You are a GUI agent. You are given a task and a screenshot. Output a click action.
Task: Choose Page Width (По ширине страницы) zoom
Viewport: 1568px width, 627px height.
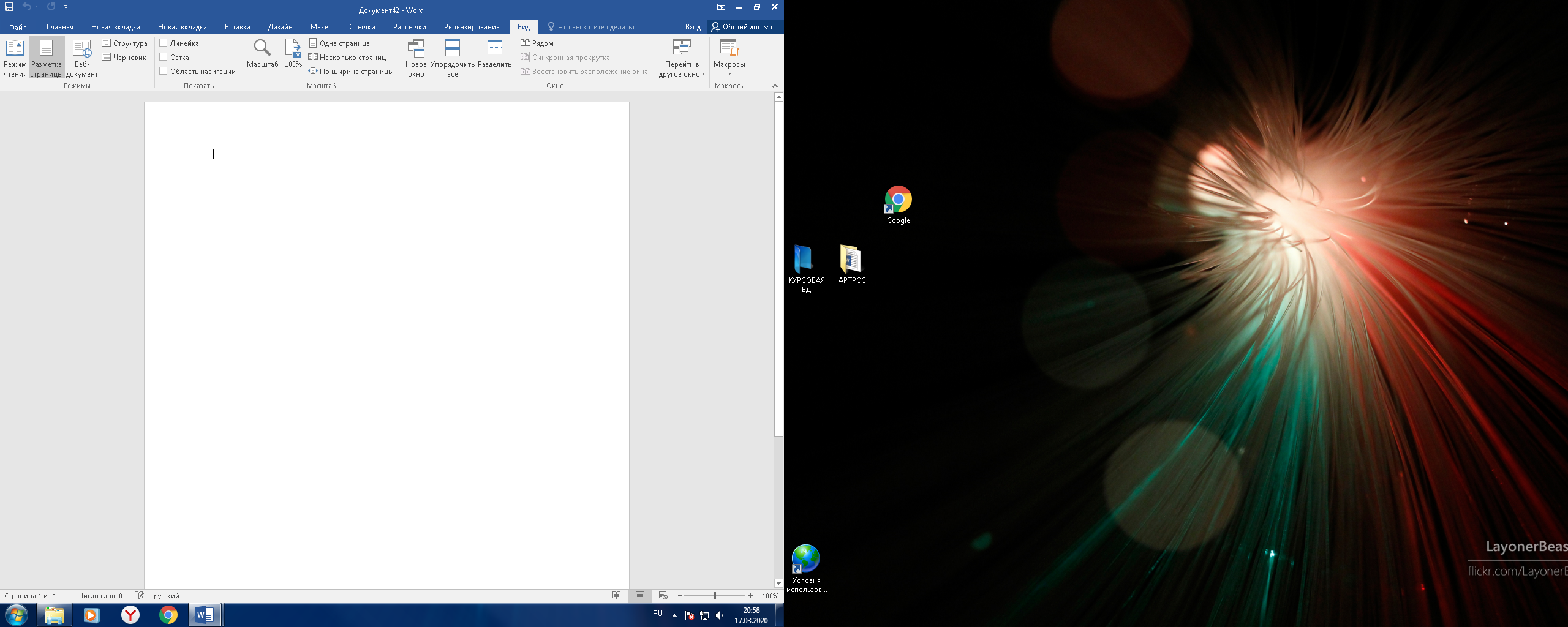tap(352, 72)
